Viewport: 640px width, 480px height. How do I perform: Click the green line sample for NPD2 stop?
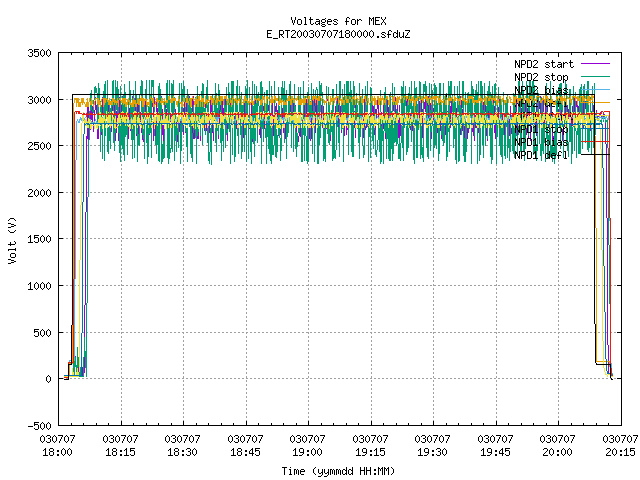point(596,76)
